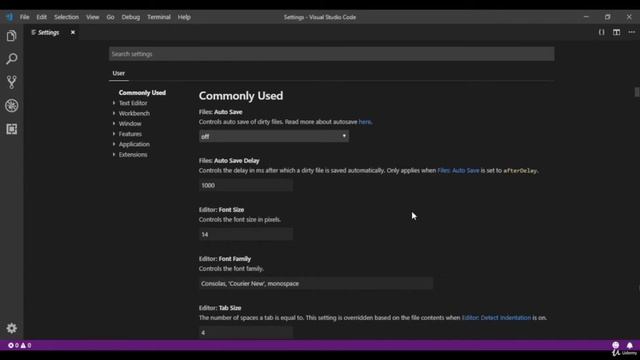Open the File menu

point(24,17)
